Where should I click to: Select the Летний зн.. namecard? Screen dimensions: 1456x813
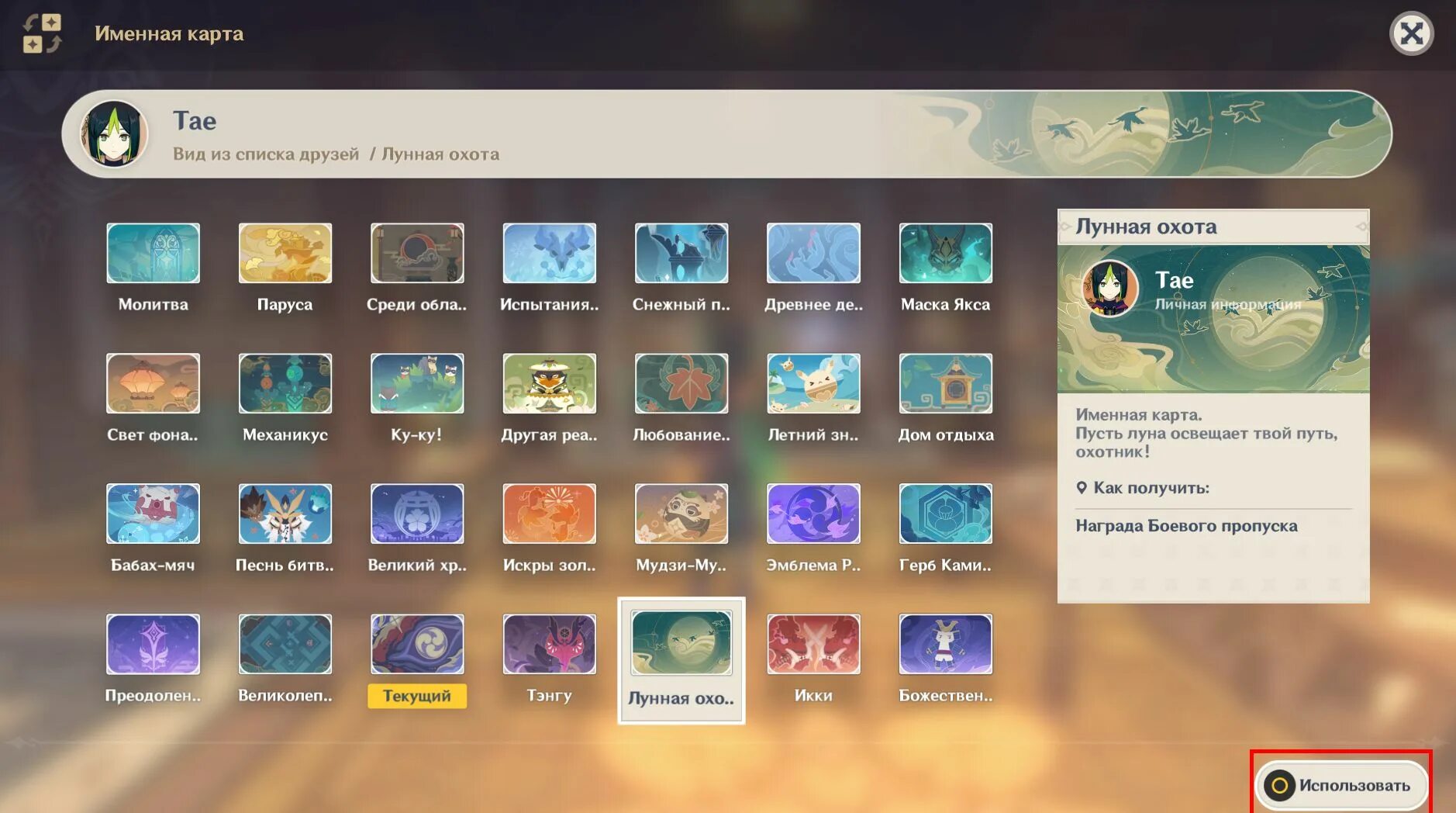pyautogui.click(x=813, y=384)
